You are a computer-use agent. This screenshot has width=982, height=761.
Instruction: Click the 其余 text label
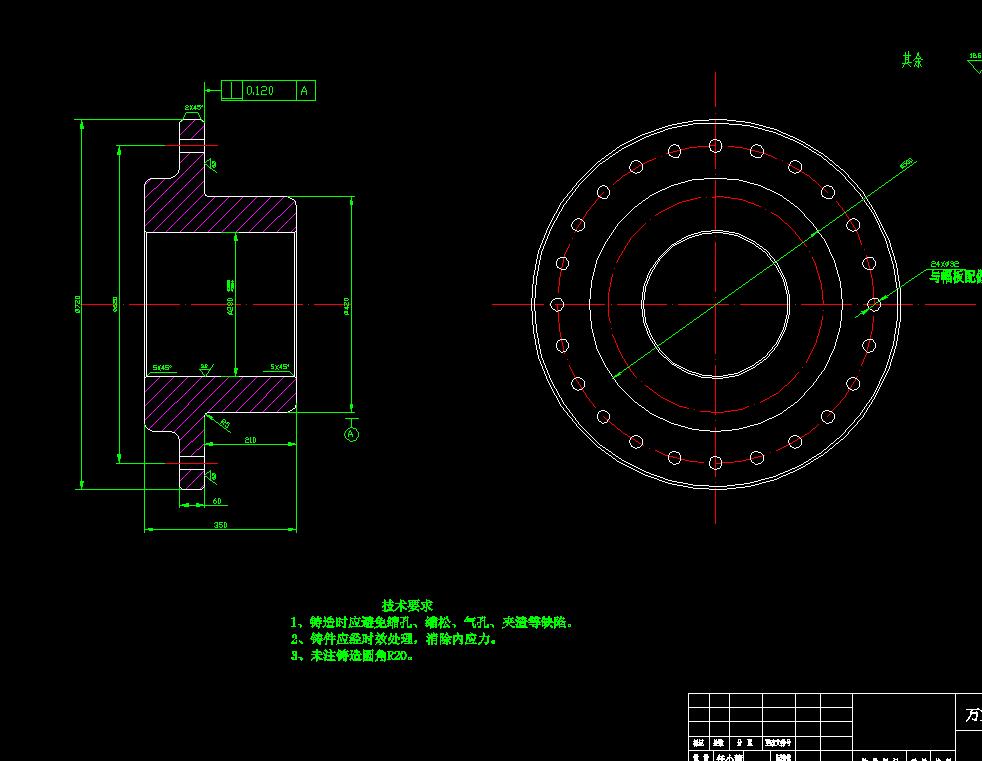(x=912, y=60)
